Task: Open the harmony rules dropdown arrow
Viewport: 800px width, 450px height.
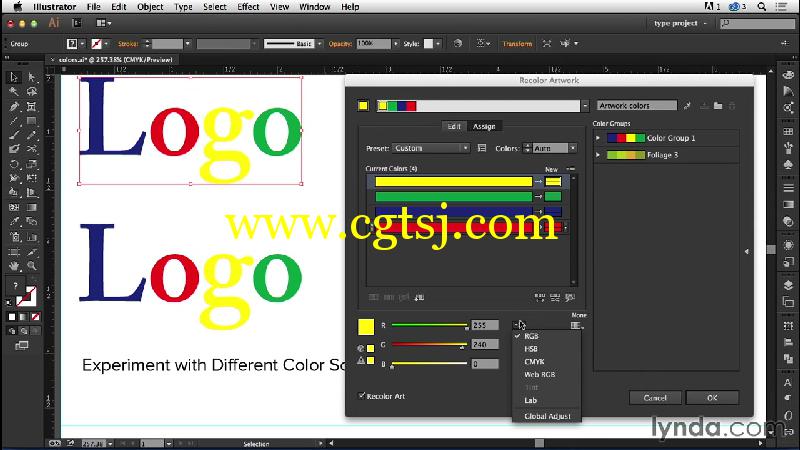Action: pyautogui.click(x=585, y=106)
